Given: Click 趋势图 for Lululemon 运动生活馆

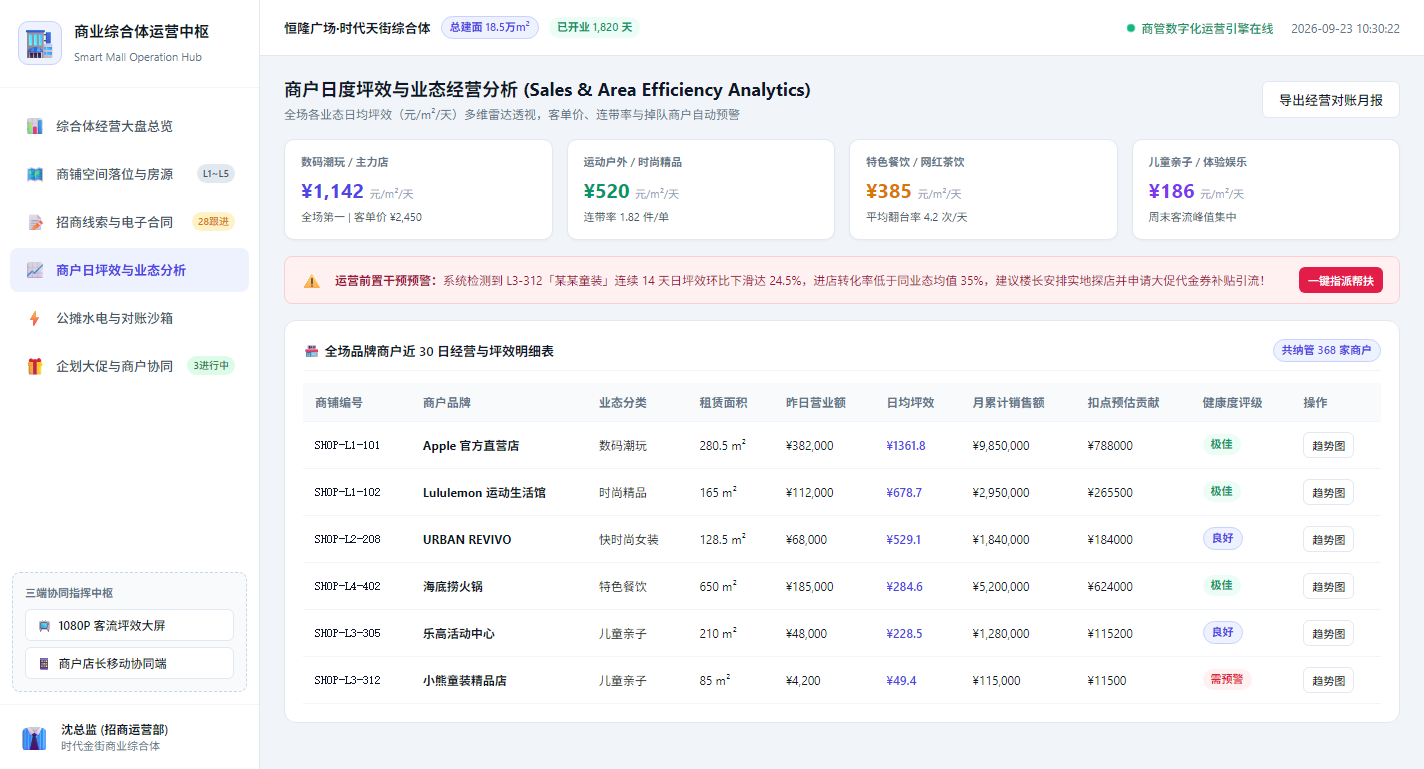Looking at the screenshot, I should [x=1328, y=492].
